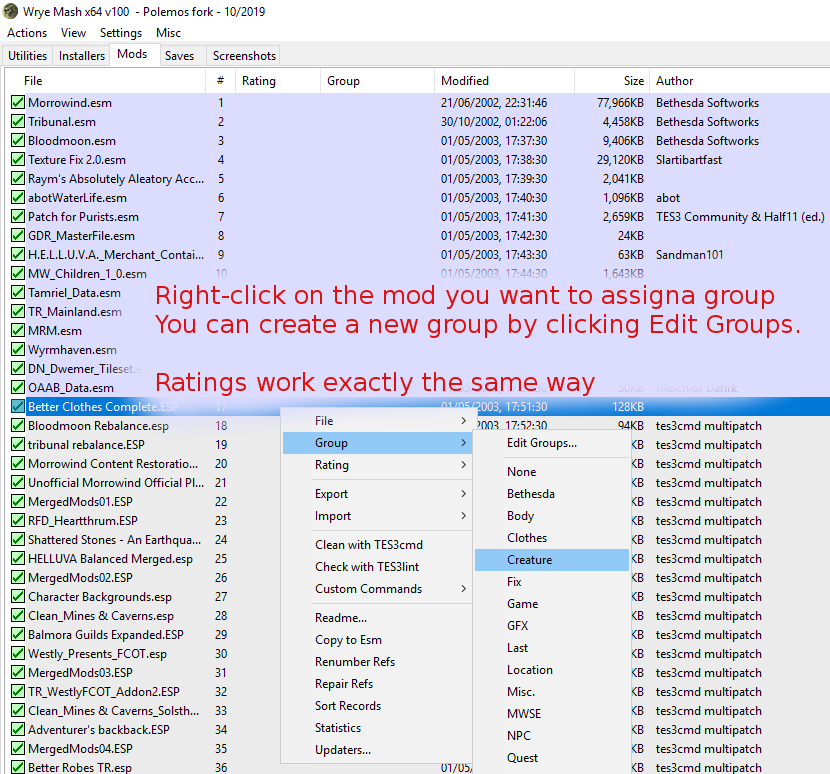The height and width of the screenshot is (774, 830).
Task: Assign the NPC group
Action: point(552,735)
